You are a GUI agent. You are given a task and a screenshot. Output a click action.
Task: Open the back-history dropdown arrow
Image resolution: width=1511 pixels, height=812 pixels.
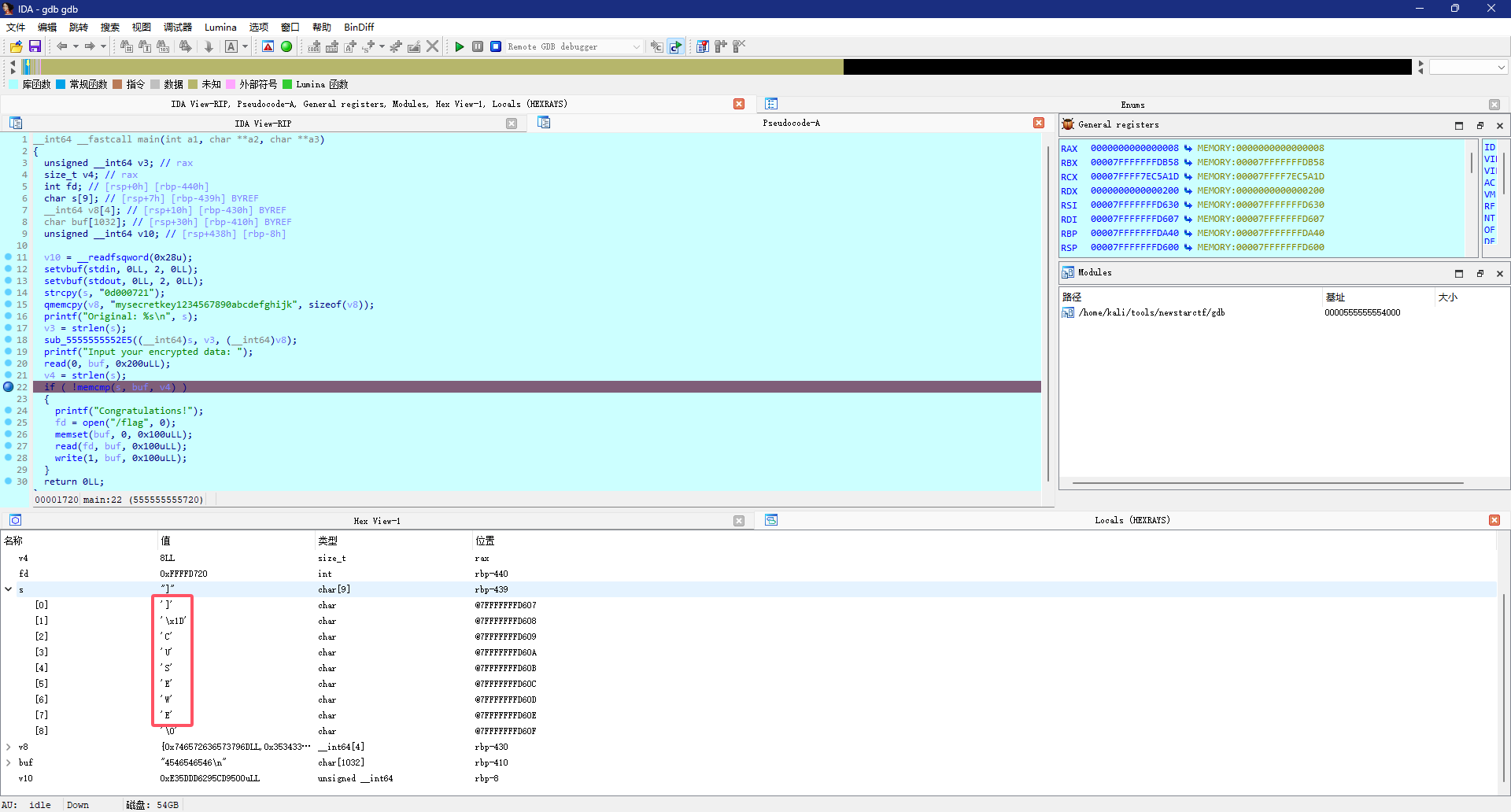(76, 46)
